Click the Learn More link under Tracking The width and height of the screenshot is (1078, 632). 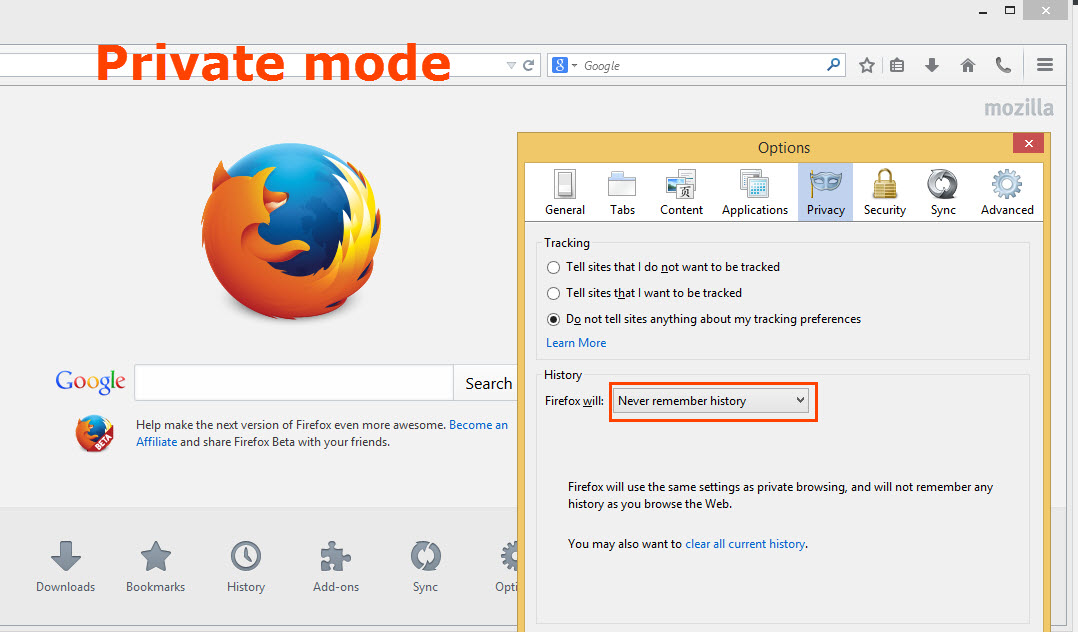point(575,342)
